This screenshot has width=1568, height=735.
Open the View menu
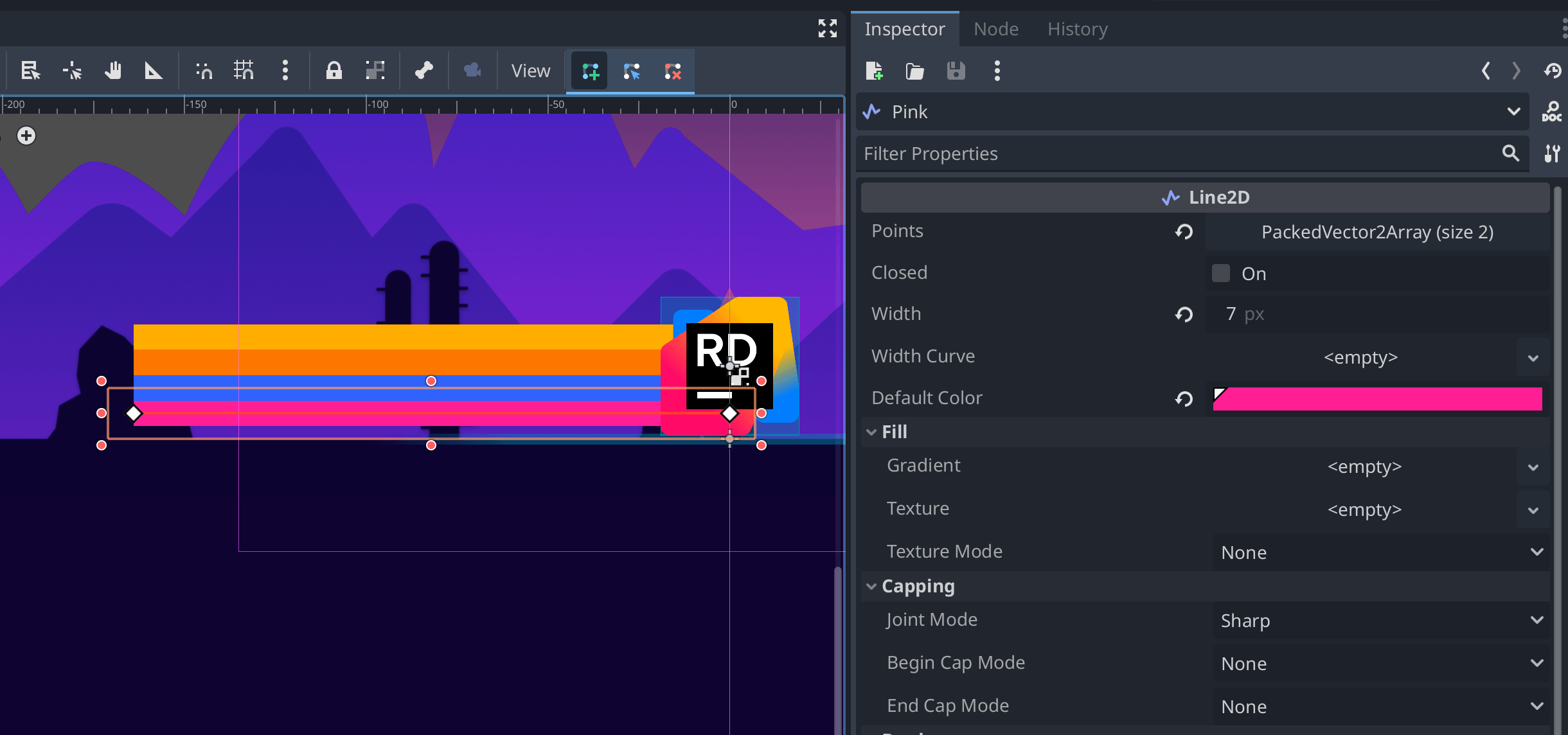pyautogui.click(x=529, y=71)
